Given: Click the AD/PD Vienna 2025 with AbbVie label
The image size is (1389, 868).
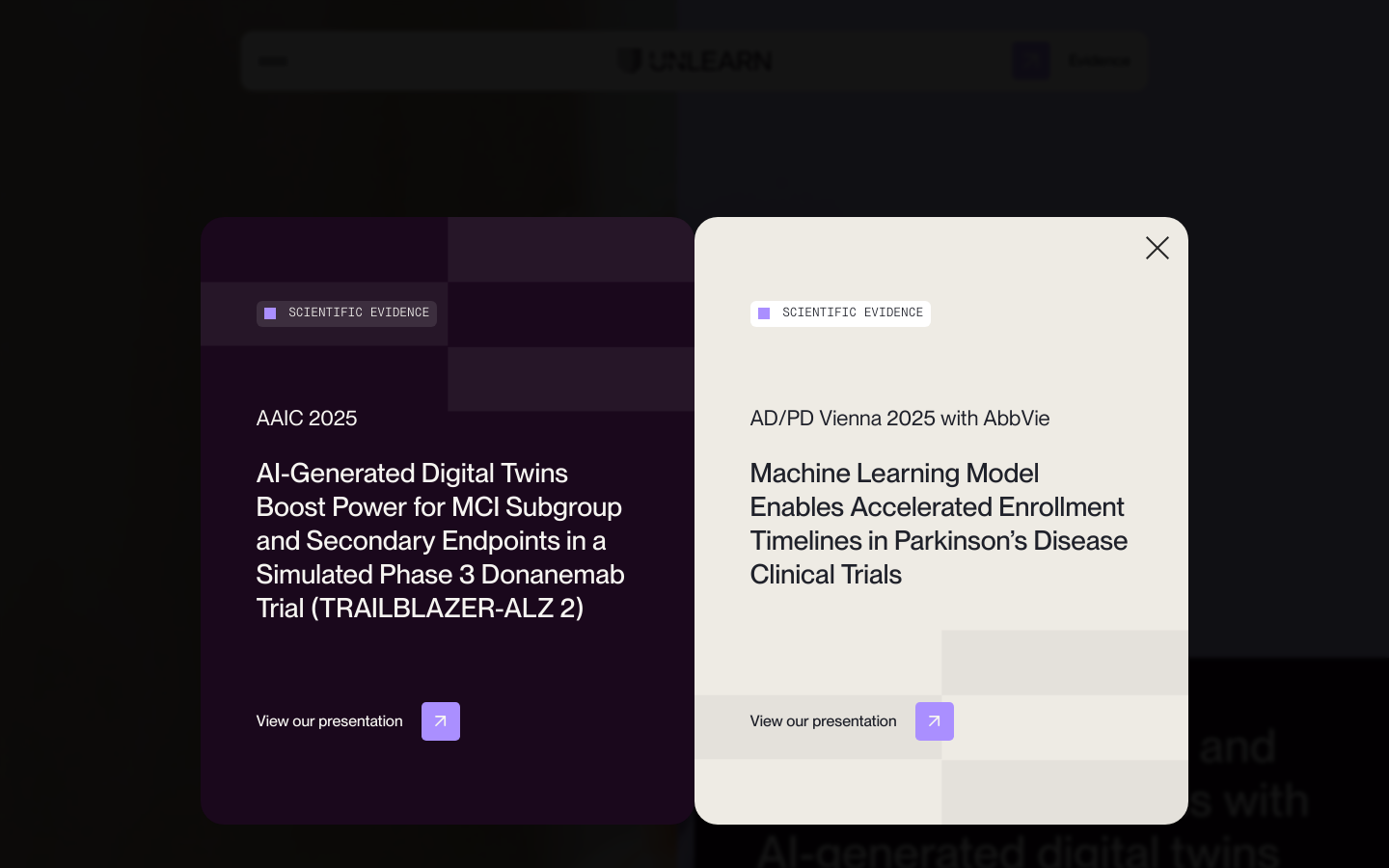Looking at the screenshot, I should [x=899, y=419].
